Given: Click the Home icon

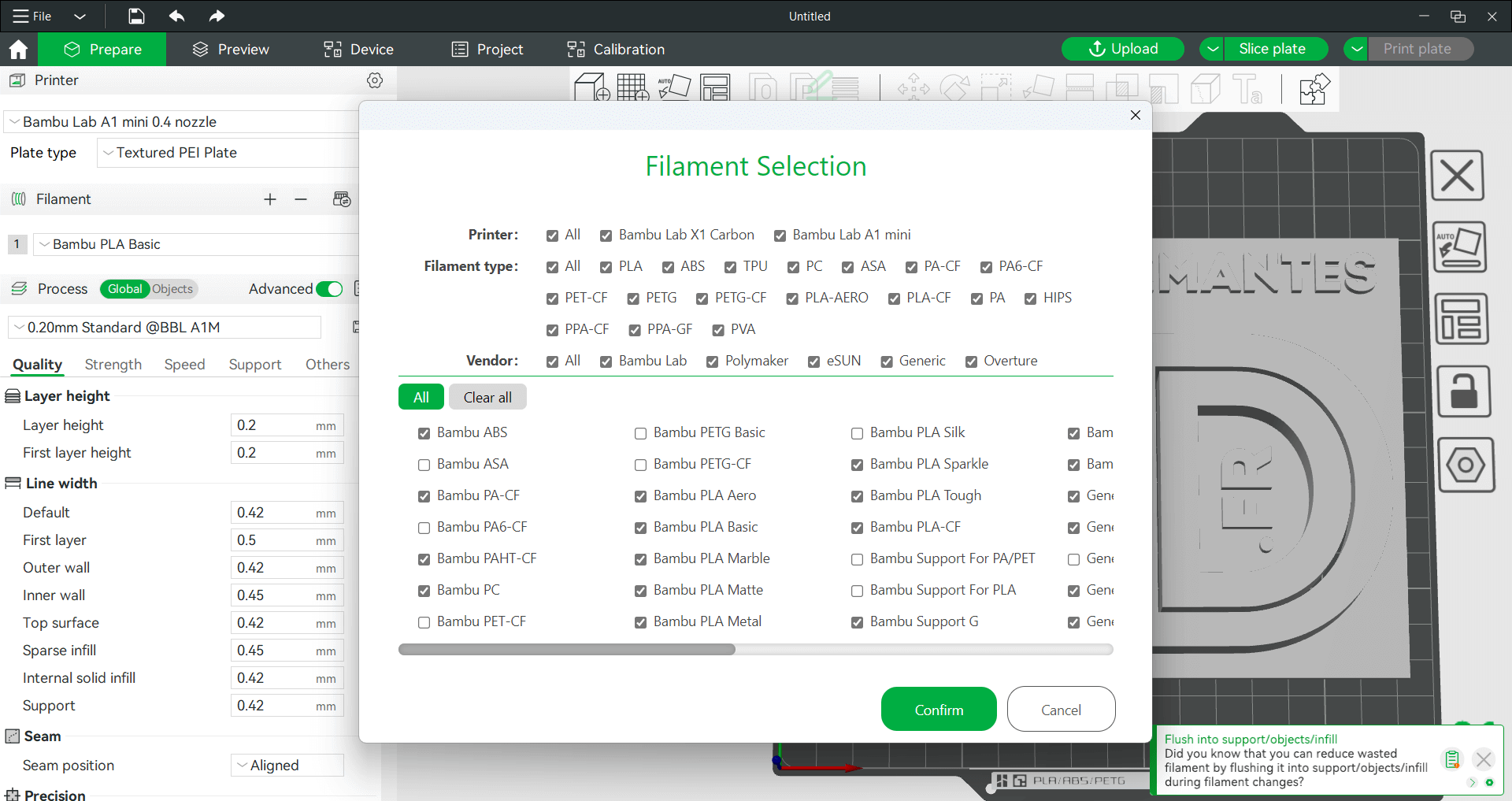Looking at the screenshot, I should tap(18, 50).
